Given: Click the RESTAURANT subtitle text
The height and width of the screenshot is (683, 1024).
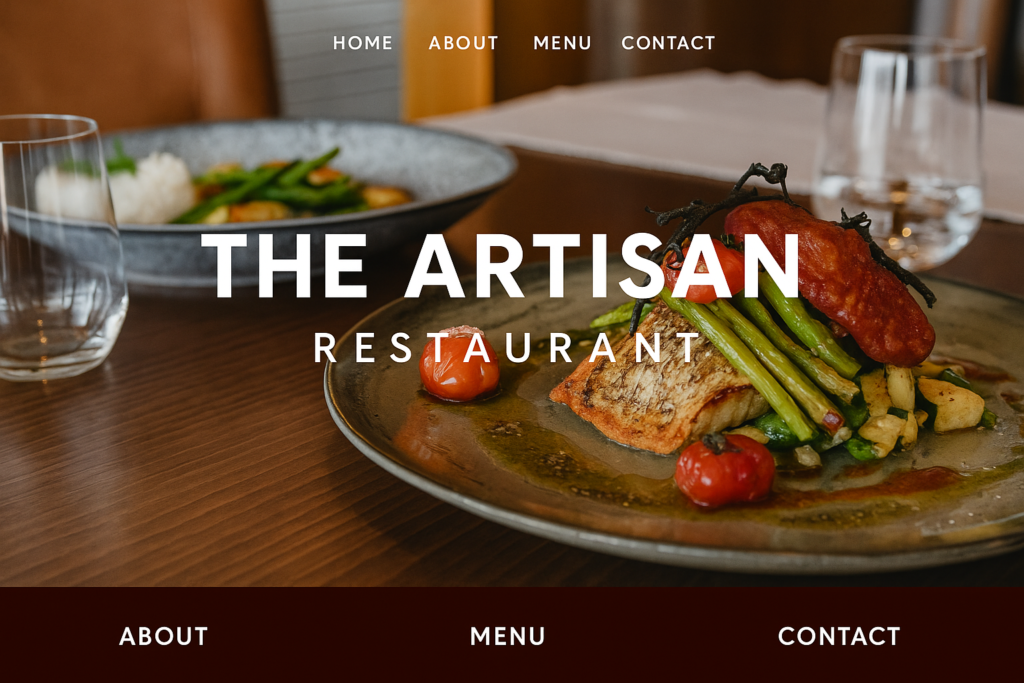Looking at the screenshot, I should coord(507,347).
